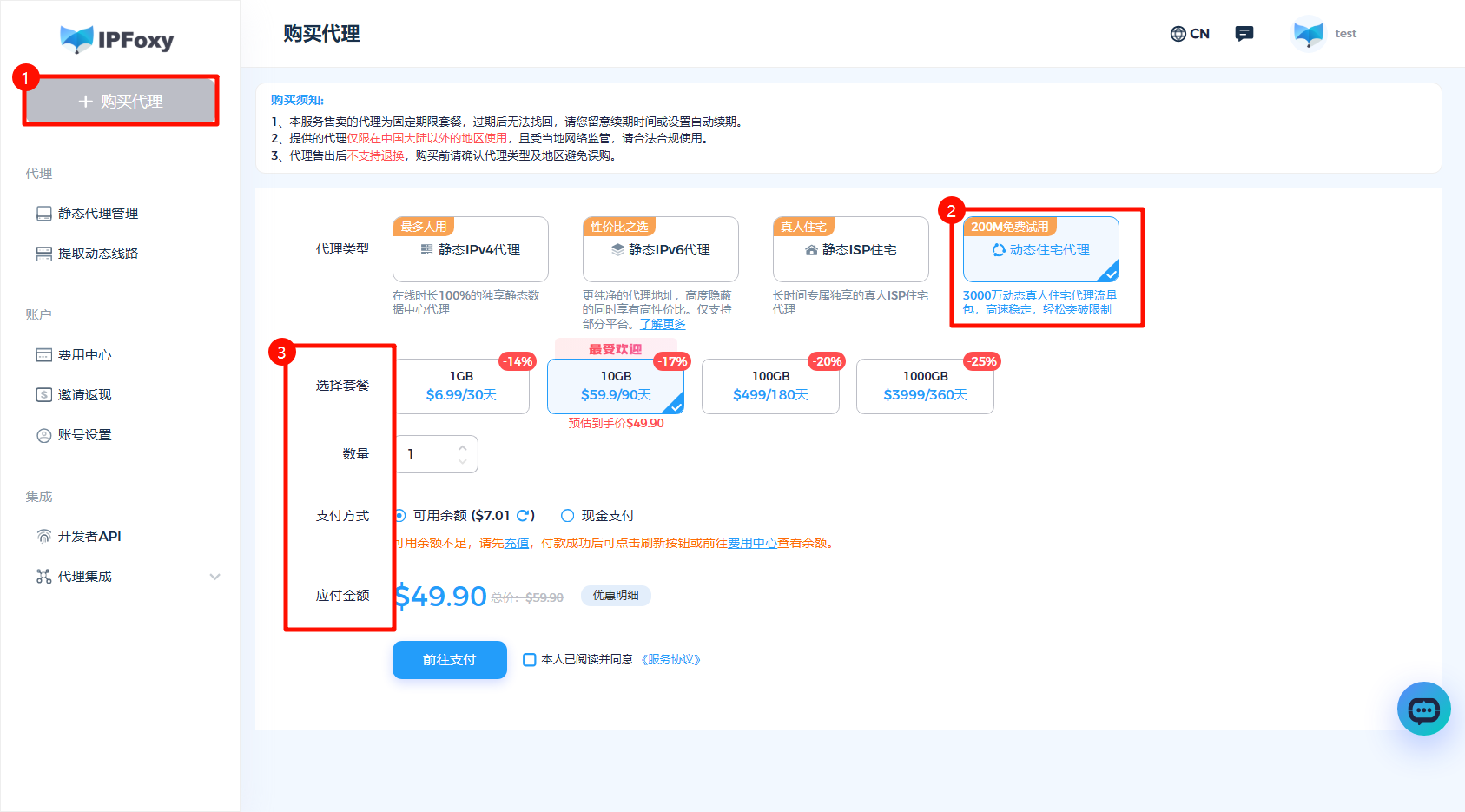This screenshot has height=812, width=1465.
Task: Select 可用余额 as payment method
Action: click(399, 515)
